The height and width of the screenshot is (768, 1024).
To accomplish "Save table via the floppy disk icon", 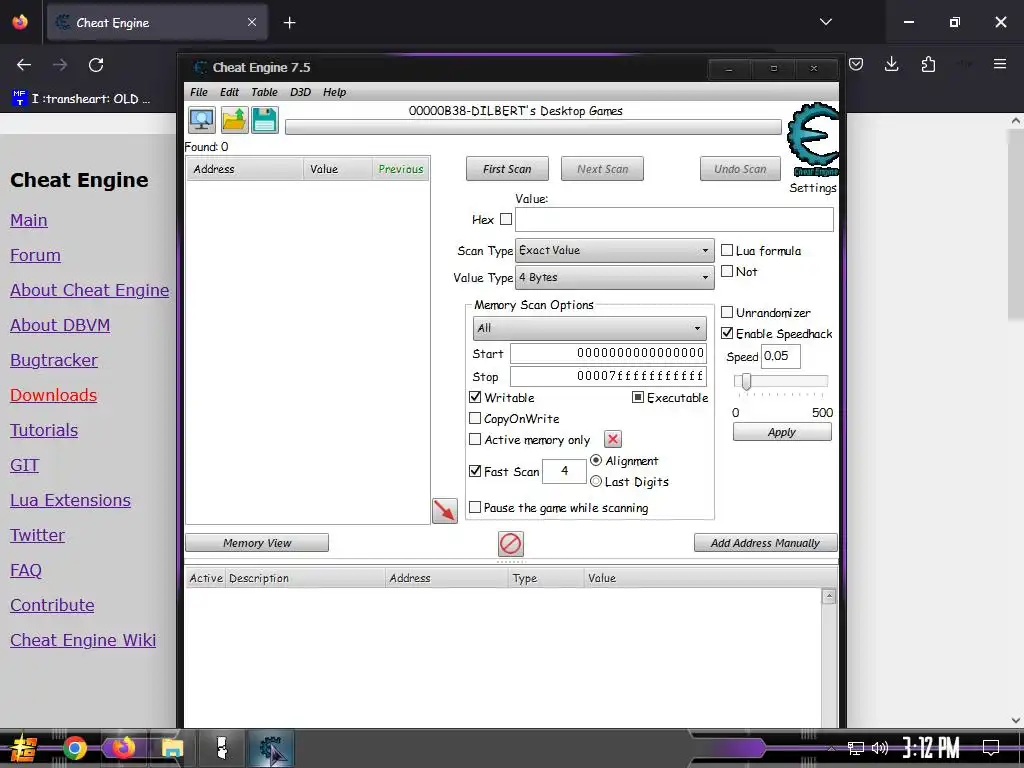I will click(x=265, y=120).
